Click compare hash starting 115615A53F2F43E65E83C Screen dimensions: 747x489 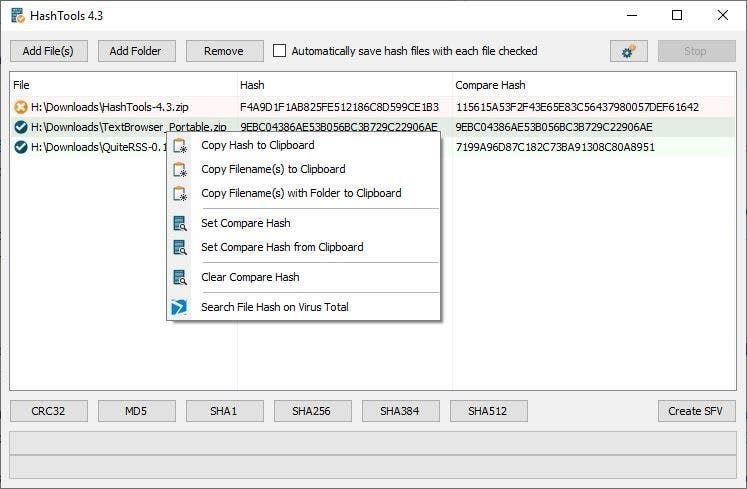pyautogui.click(x=577, y=107)
